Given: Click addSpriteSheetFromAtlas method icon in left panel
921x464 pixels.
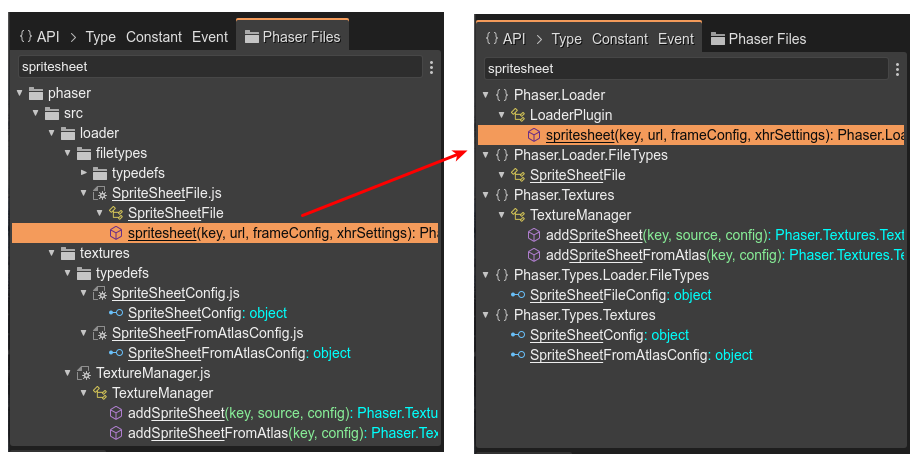Looking at the screenshot, I should coord(116,433).
